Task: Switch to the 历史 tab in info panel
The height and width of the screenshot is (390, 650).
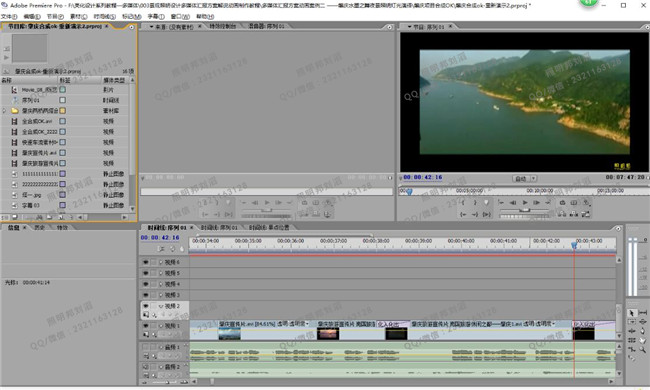Action: point(39,228)
